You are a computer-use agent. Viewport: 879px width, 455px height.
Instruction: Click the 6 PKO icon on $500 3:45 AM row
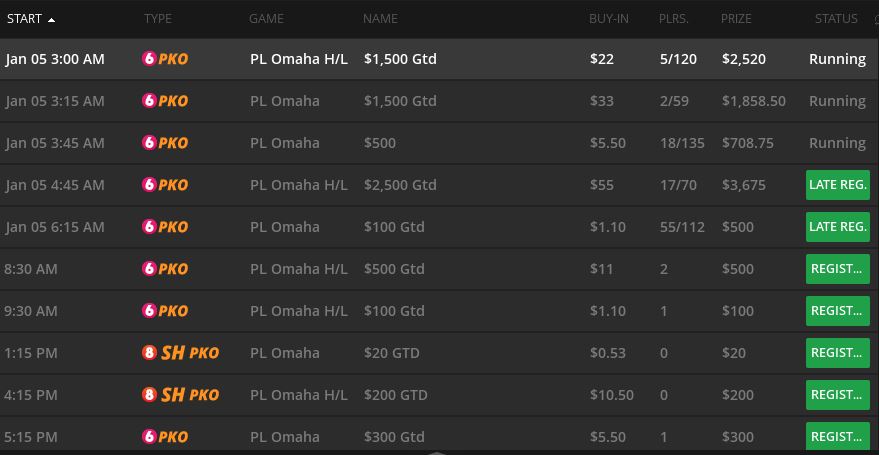click(x=165, y=143)
